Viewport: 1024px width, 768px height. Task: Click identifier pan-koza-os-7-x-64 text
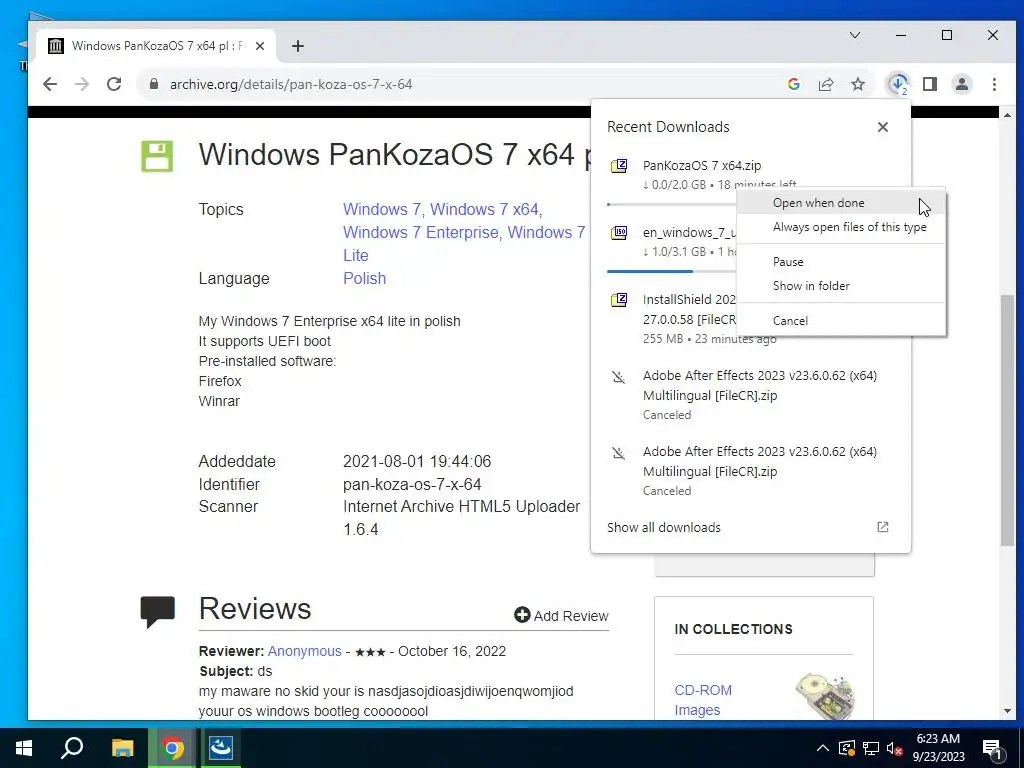click(x=412, y=485)
